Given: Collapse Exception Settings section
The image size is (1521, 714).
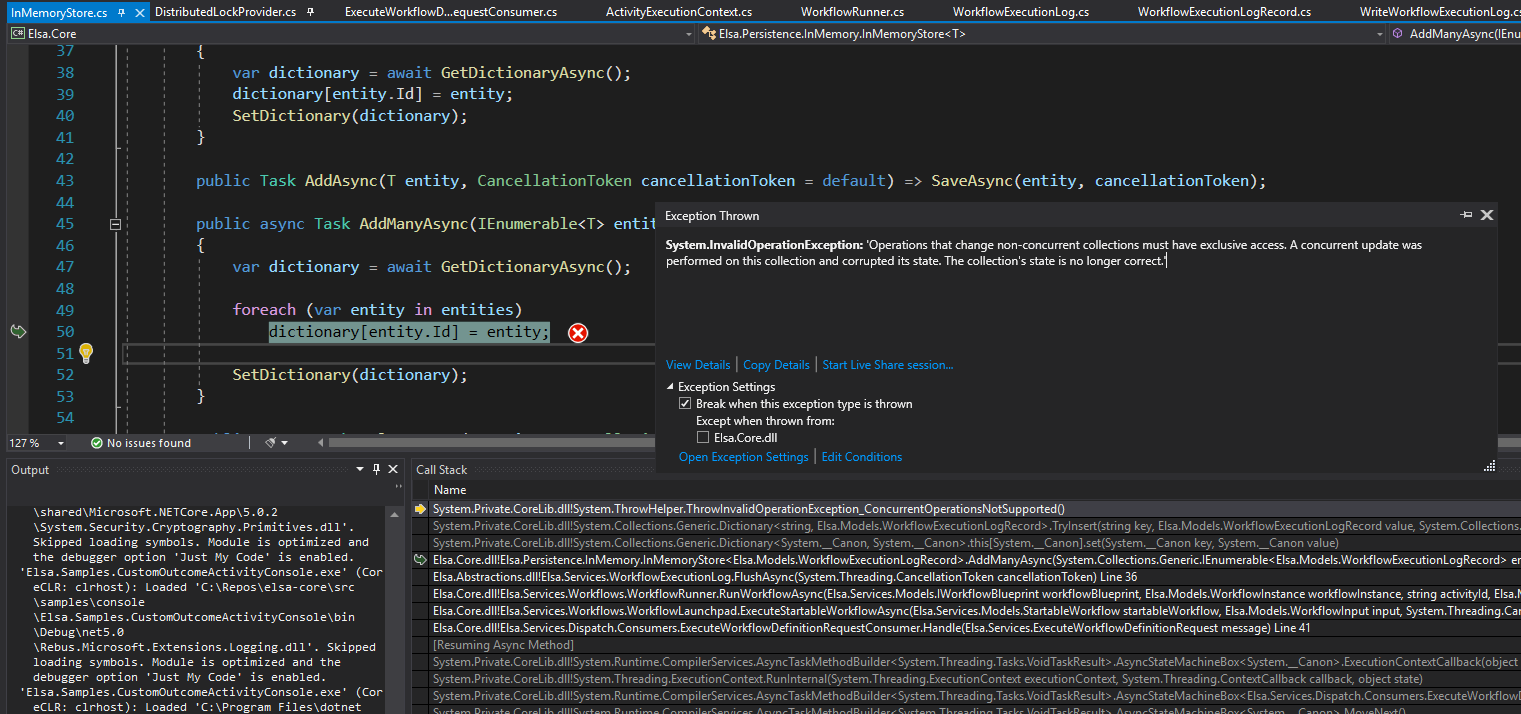Looking at the screenshot, I should [670, 387].
